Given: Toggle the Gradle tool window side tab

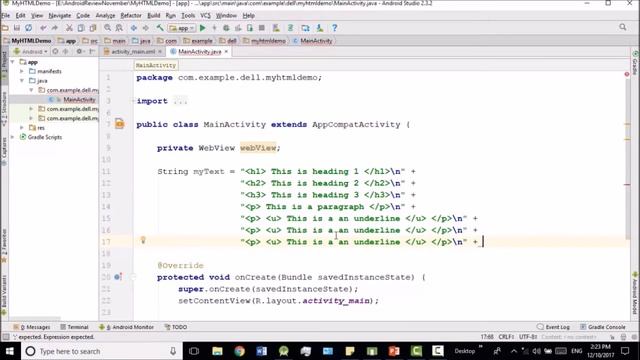Looking at the screenshot, I should (635, 62).
